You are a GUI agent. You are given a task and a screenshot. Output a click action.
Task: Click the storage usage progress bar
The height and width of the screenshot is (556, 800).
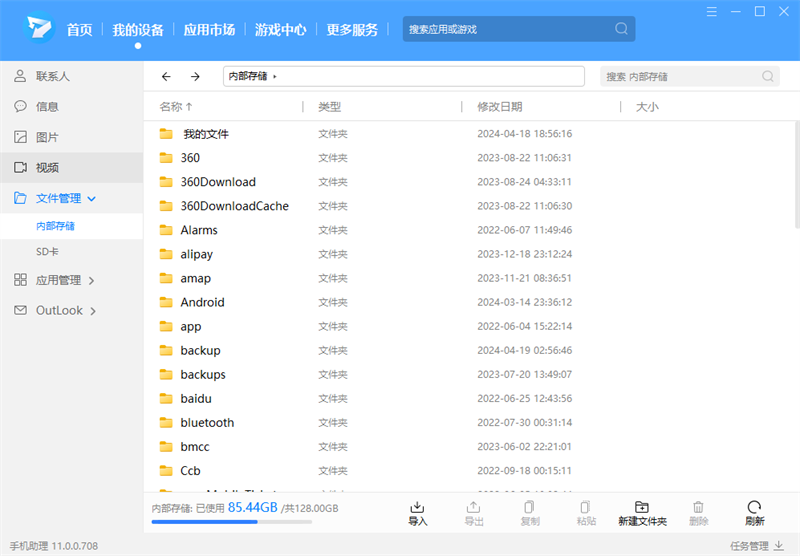[x=232, y=522]
